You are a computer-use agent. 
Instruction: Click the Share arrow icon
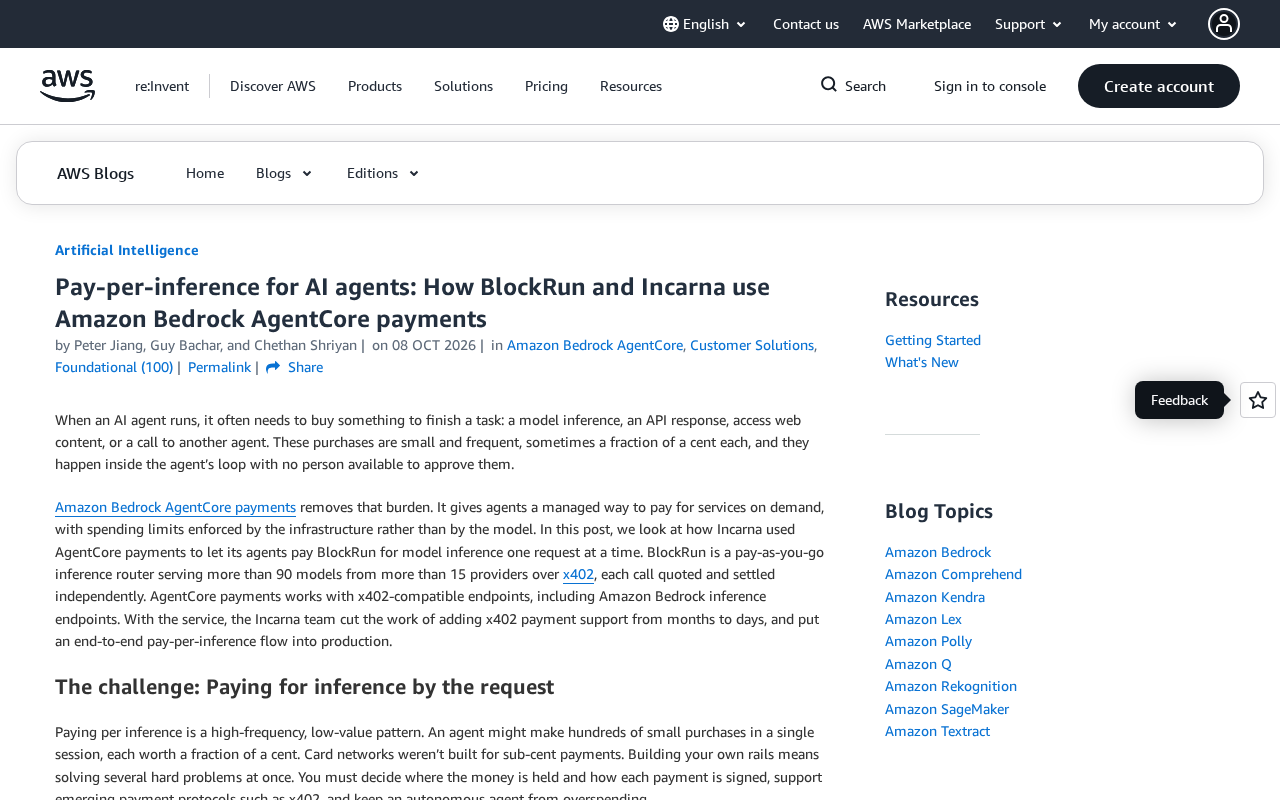(x=273, y=368)
